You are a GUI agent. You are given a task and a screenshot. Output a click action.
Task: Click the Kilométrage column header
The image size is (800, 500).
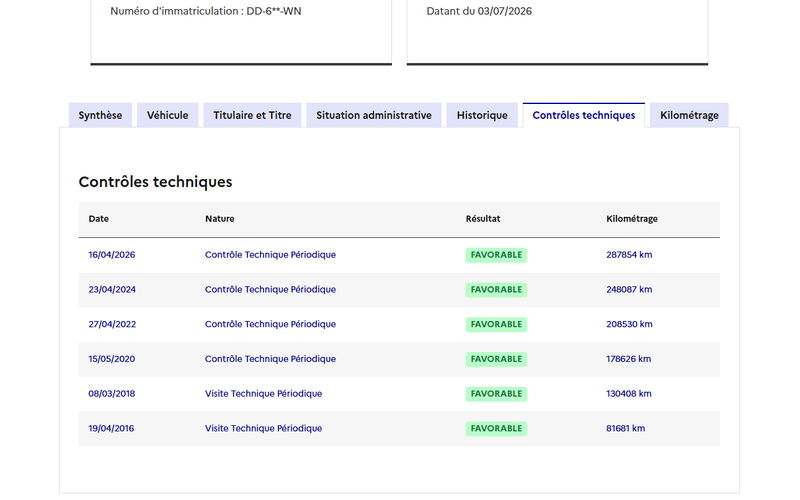tap(632, 219)
